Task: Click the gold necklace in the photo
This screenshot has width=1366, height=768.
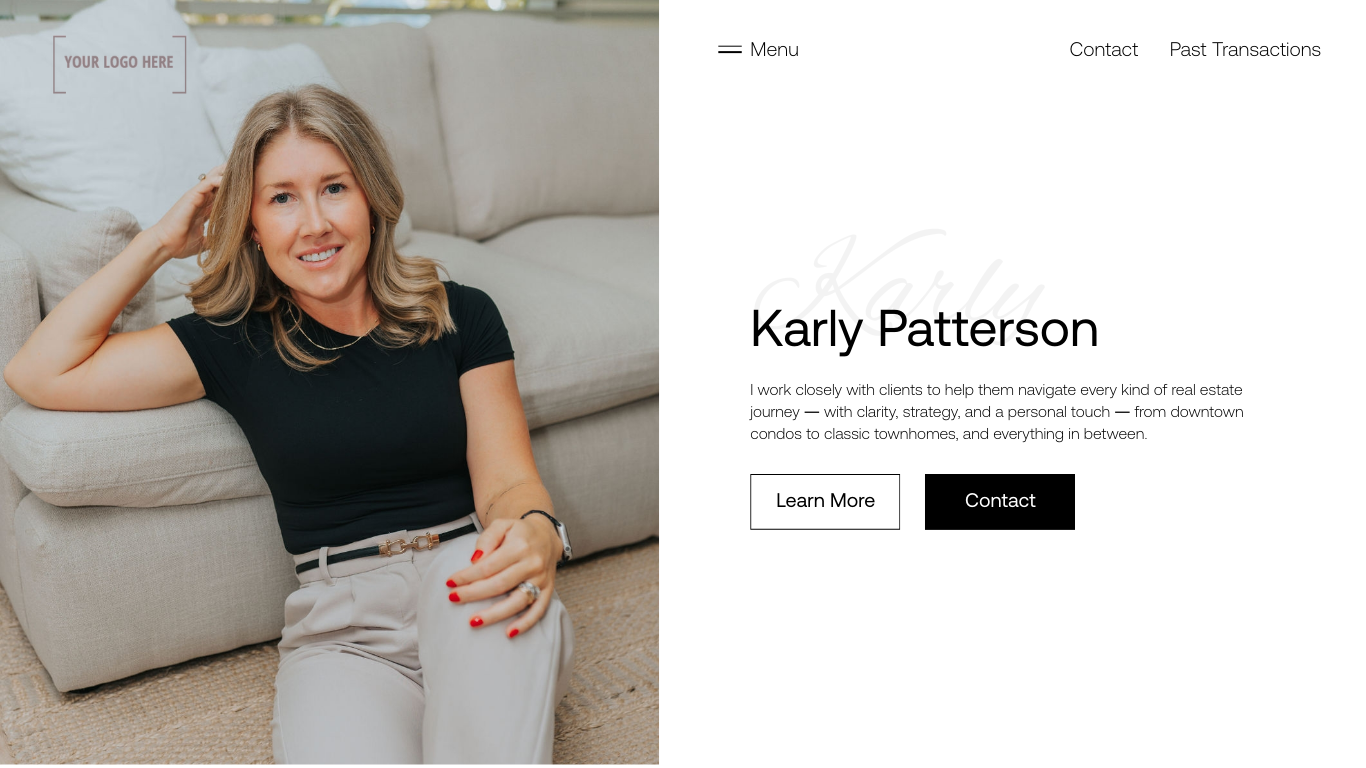Action: tap(330, 333)
